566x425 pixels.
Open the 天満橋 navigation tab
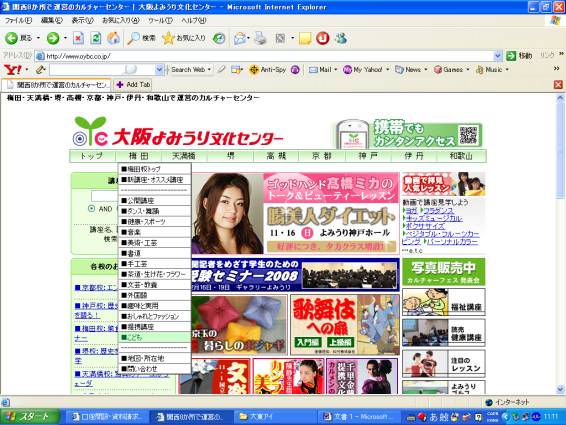tap(184, 156)
